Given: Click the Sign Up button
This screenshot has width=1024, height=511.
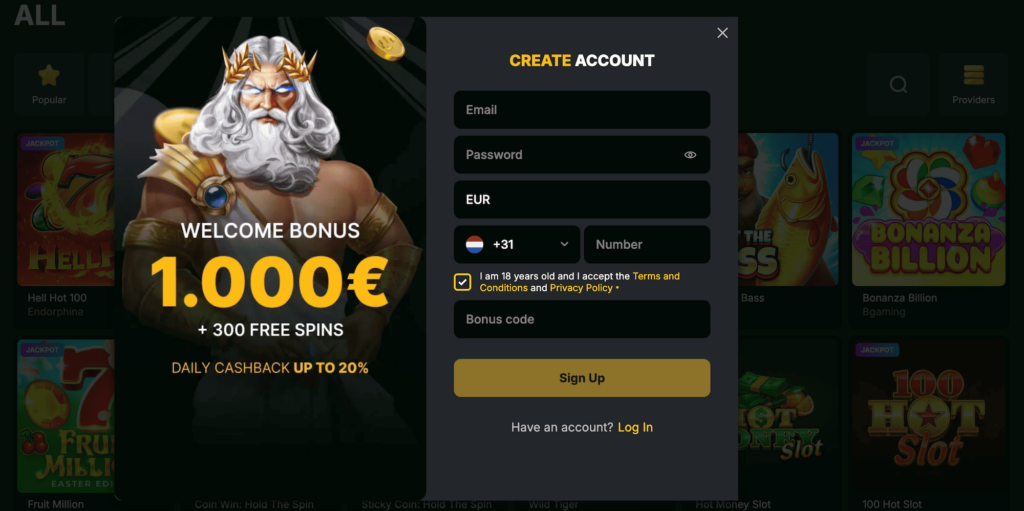Looking at the screenshot, I should click(x=582, y=378).
